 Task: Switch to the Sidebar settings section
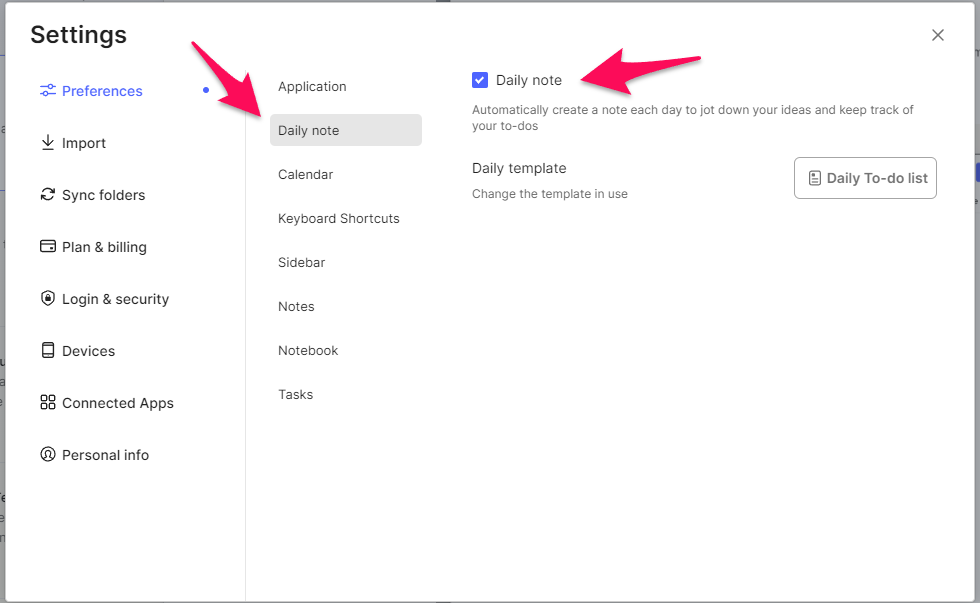(x=301, y=262)
